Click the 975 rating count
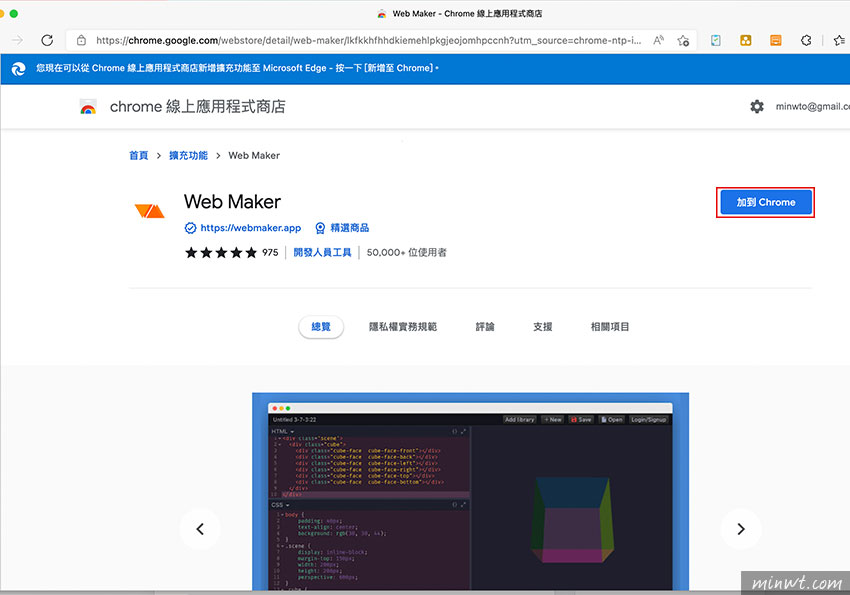Image resolution: width=850 pixels, height=595 pixels. [x=270, y=253]
